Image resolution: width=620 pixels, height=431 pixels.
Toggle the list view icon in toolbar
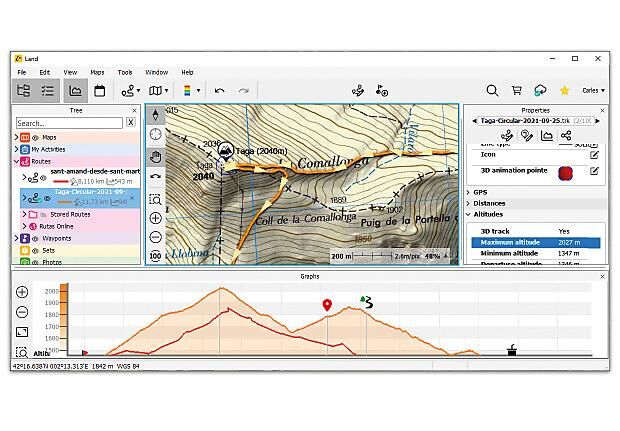click(x=48, y=91)
